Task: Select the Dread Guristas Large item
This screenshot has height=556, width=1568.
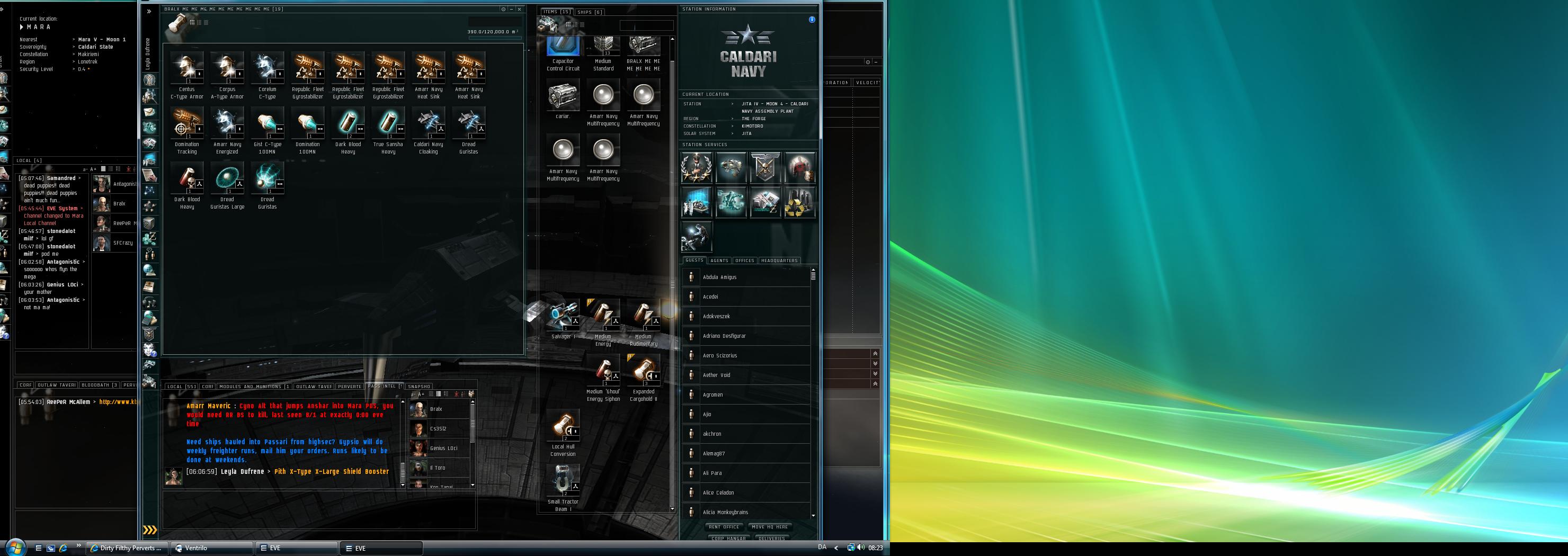Action: click(227, 185)
